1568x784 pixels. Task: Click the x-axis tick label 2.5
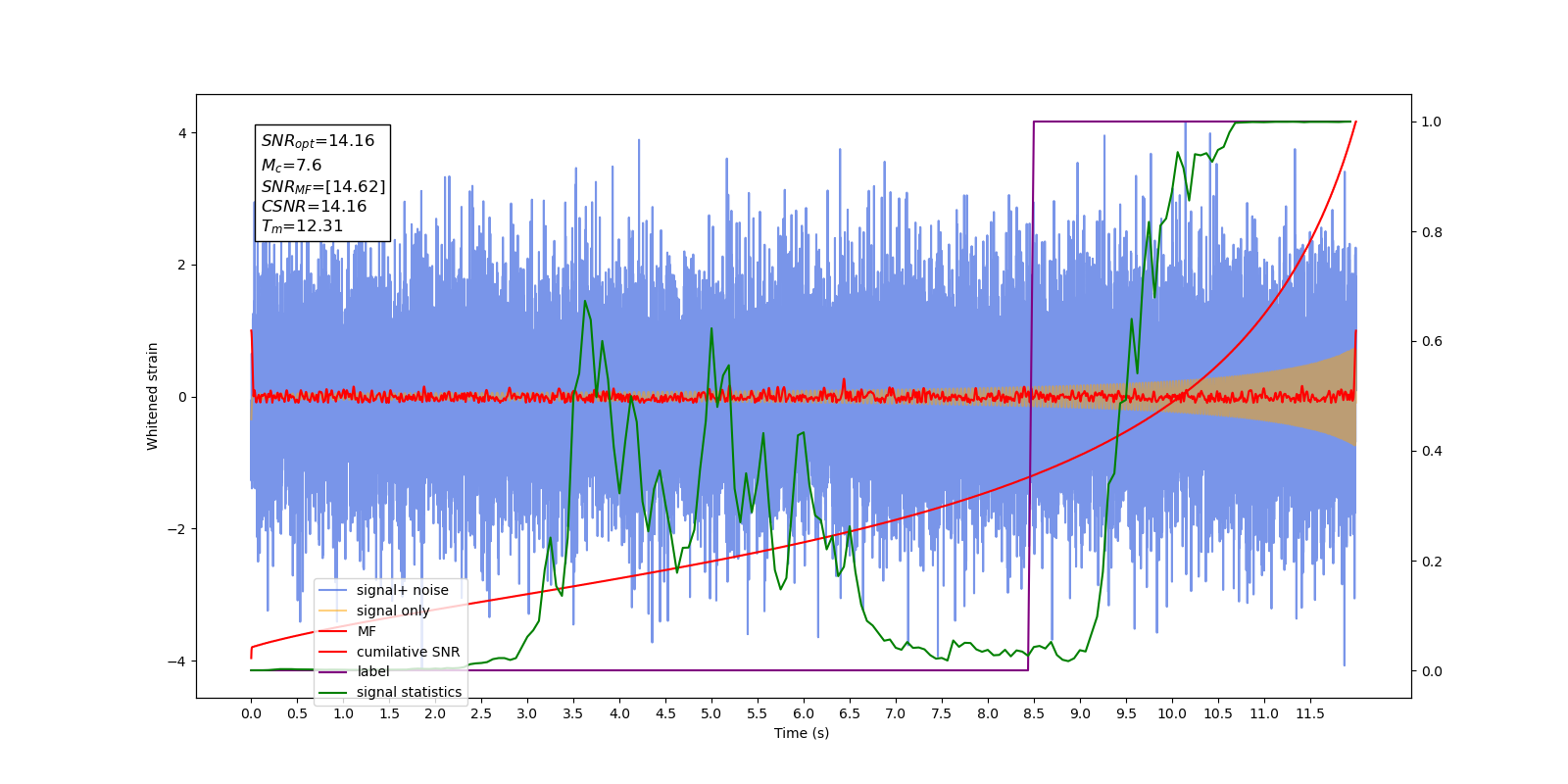click(481, 713)
